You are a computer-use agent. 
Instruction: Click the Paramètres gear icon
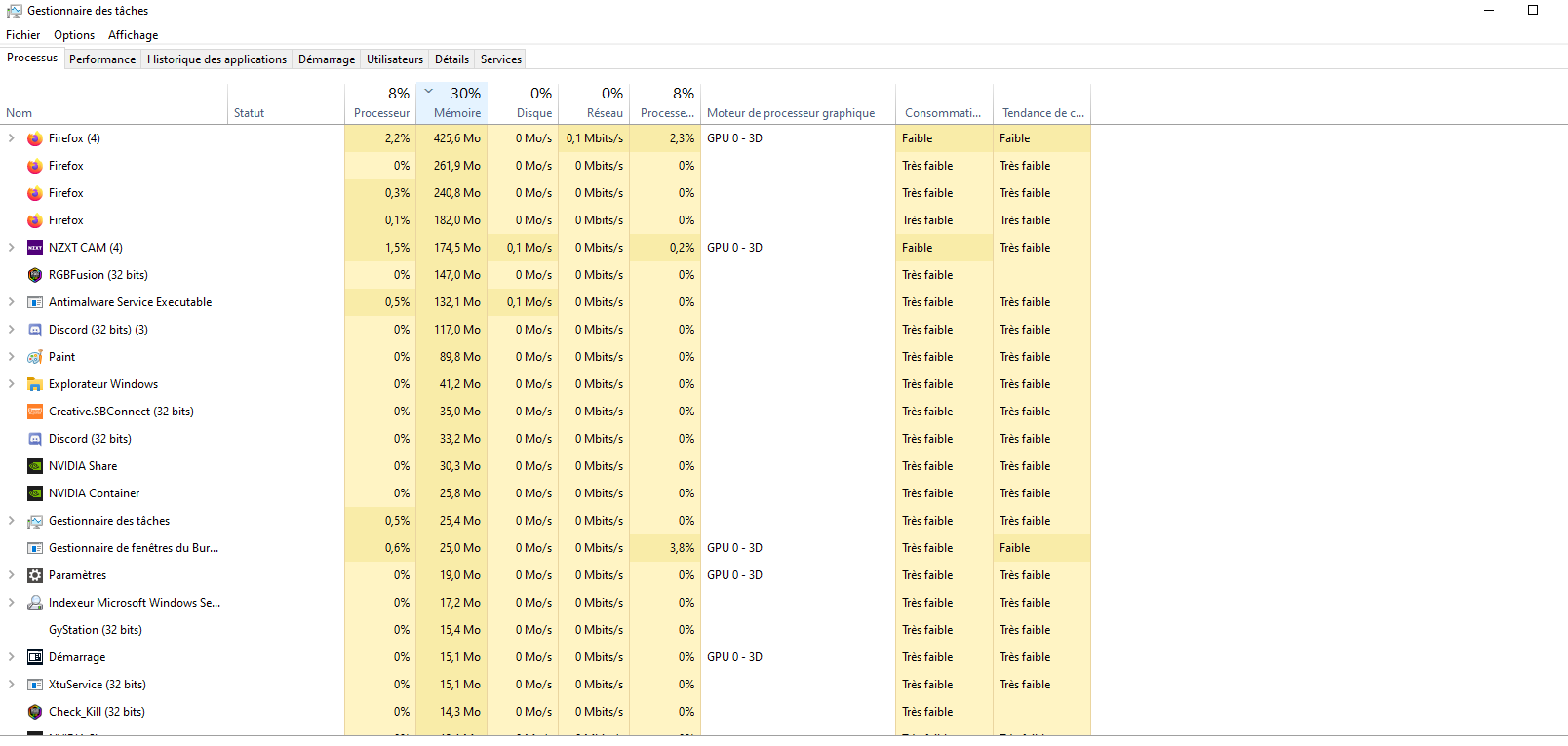pyautogui.click(x=35, y=575)
